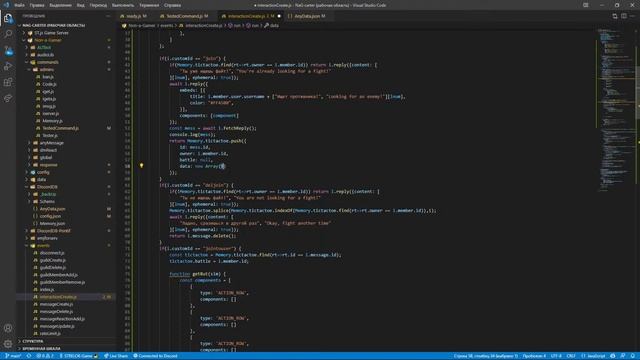The width and height of the screenshot is (640, 360).
Task: Click the open changes editor action icon
Action: (x=615, y=16)
